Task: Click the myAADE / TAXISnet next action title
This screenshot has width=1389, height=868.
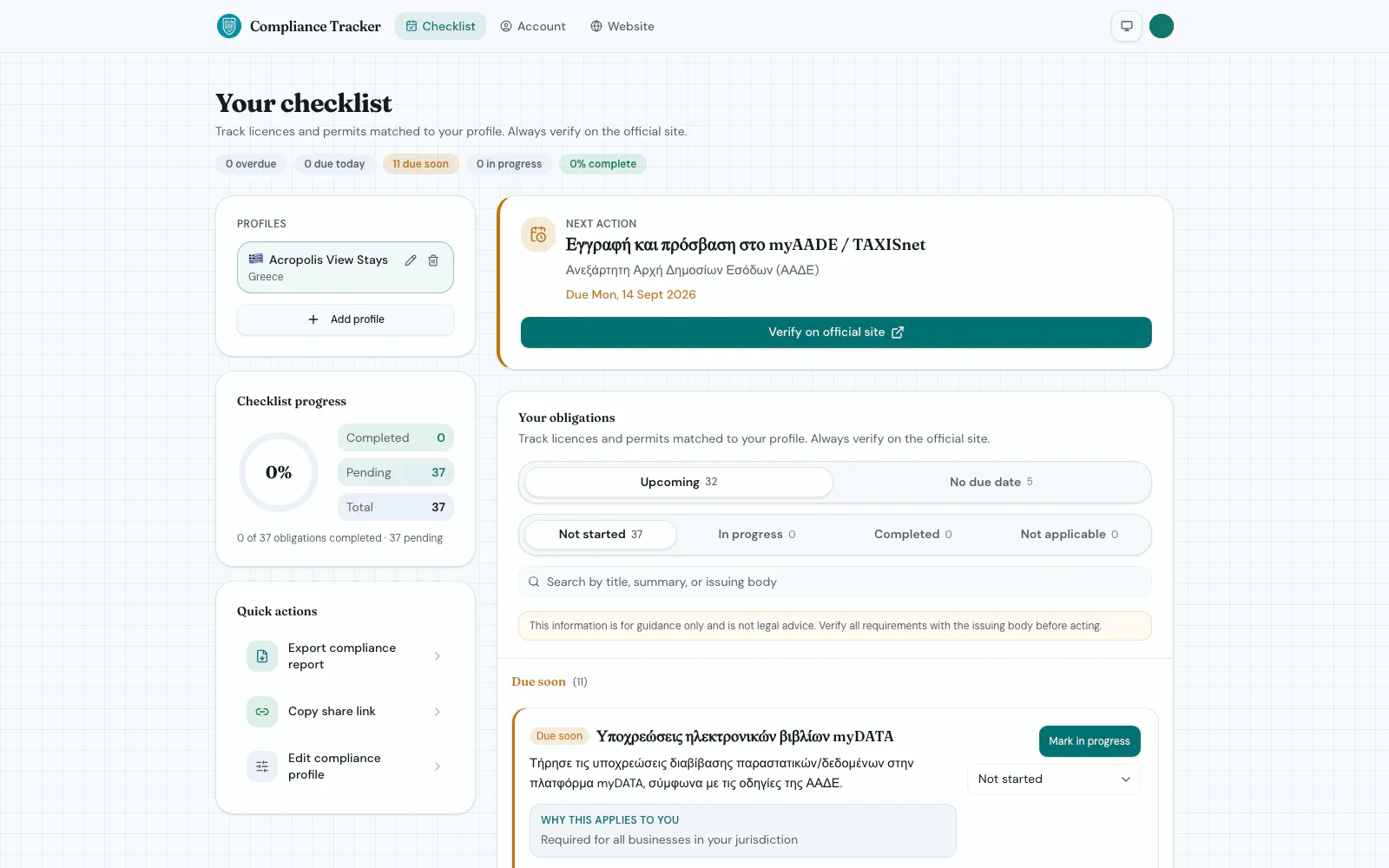Action: click(x=746, y=245)
